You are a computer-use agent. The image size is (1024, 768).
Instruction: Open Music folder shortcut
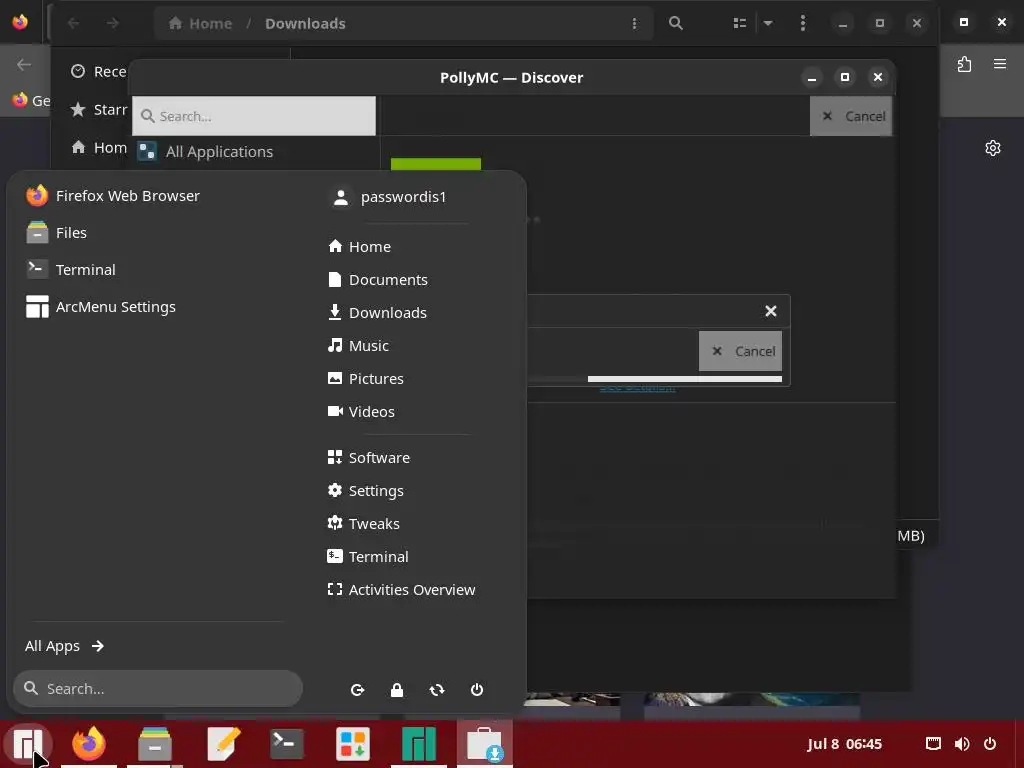tap(358, 345)
